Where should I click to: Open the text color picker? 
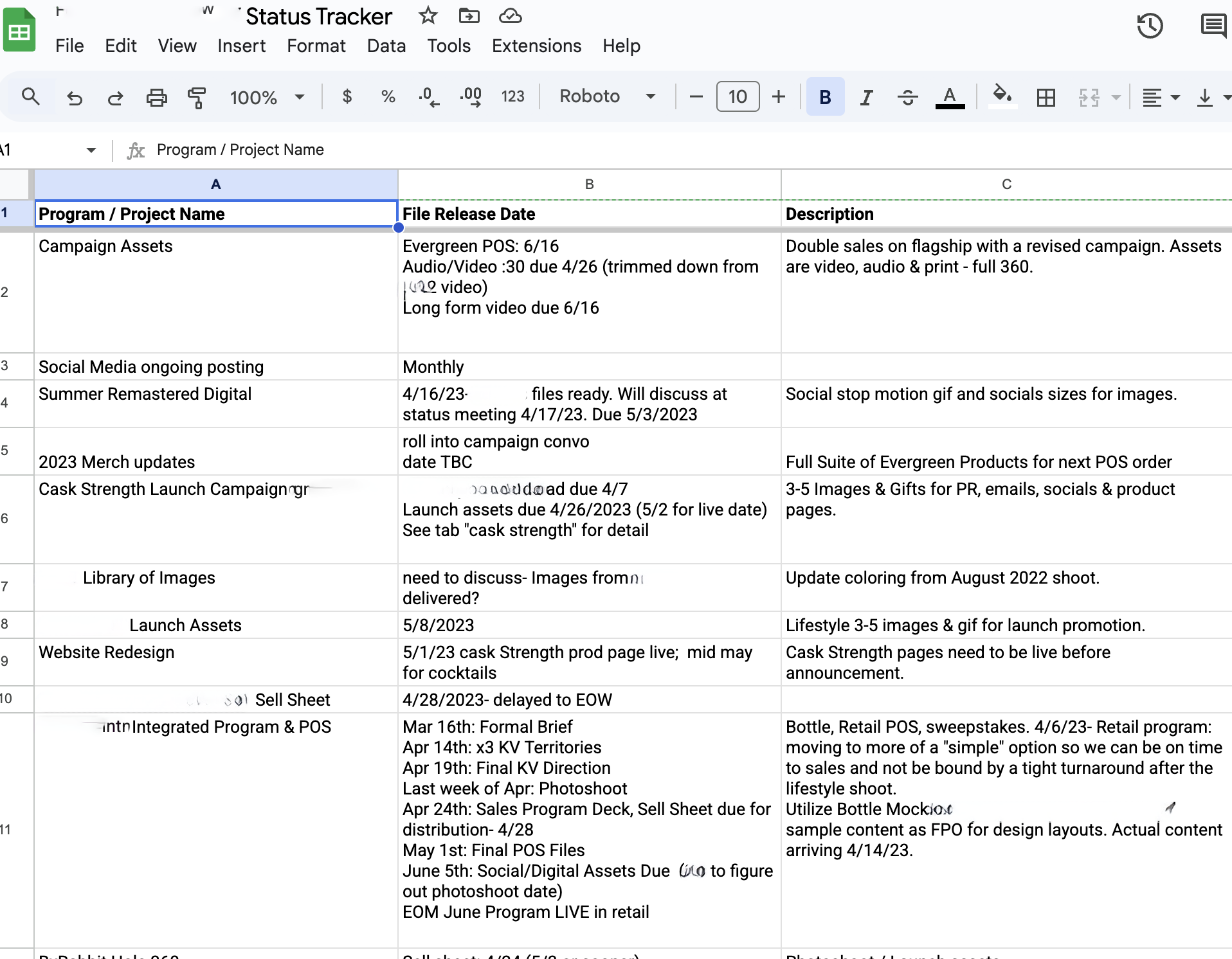tap(949, 97)
